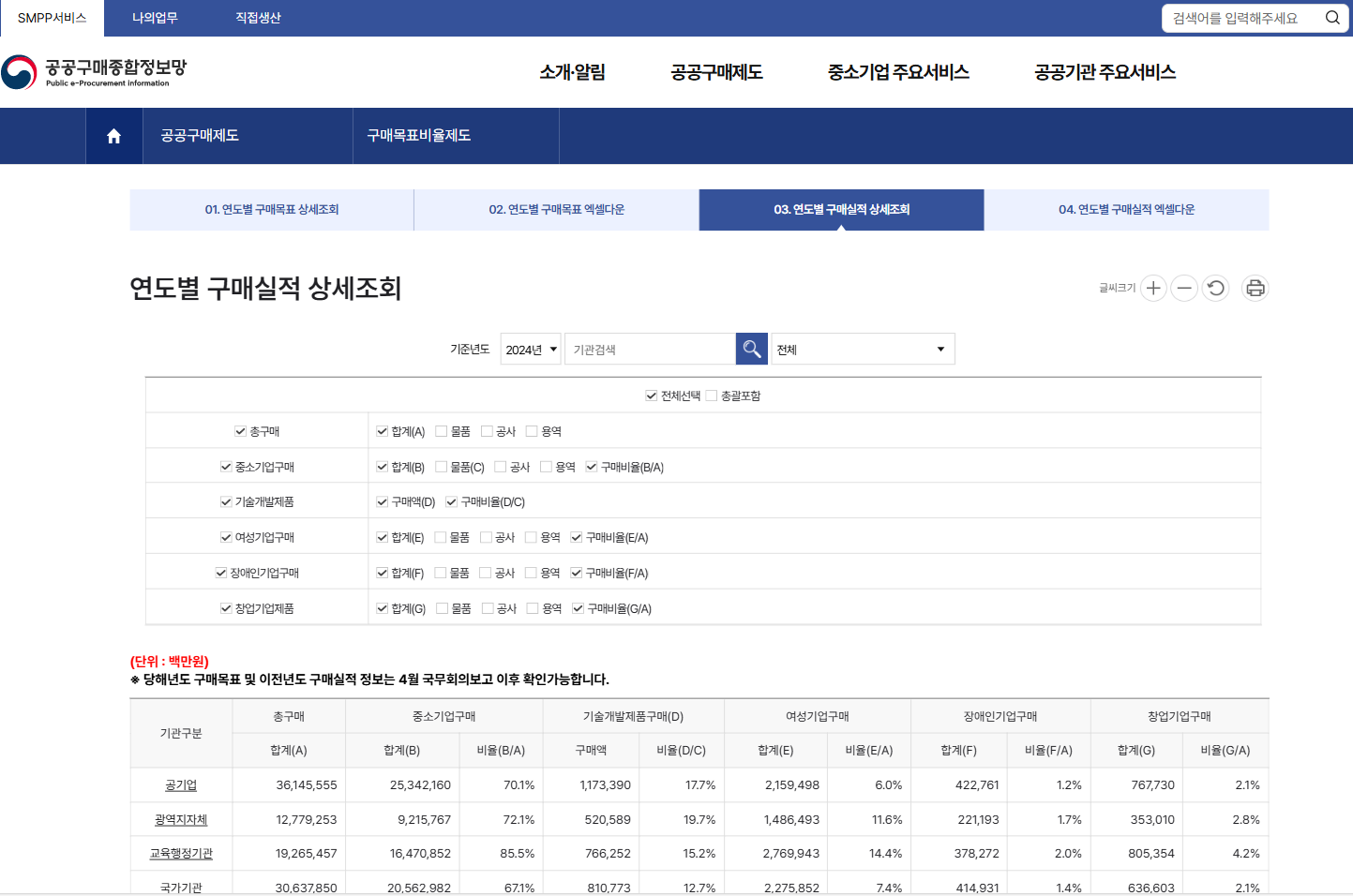Enable the 총괄포함 checkbox
Viewport: 1353px width, 896px height.
pos(712,396)
